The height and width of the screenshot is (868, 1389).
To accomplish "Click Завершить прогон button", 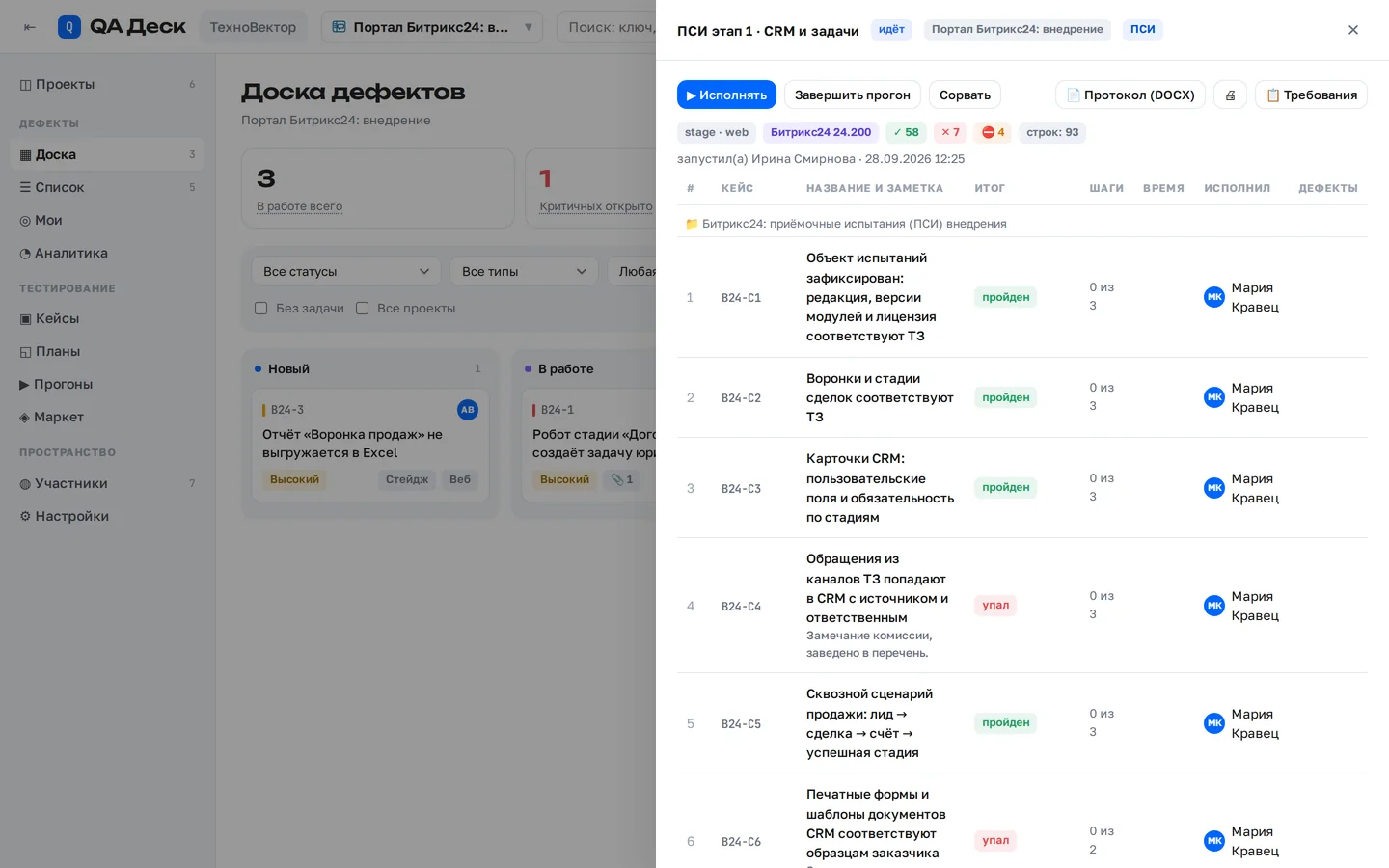I will pos(853,95).
